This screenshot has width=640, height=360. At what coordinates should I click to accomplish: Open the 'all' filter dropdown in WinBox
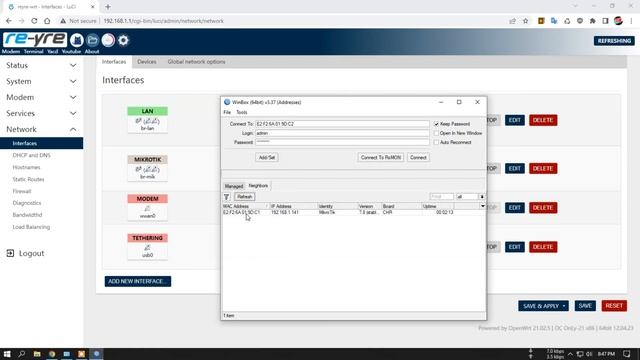[x=482, y=197]
